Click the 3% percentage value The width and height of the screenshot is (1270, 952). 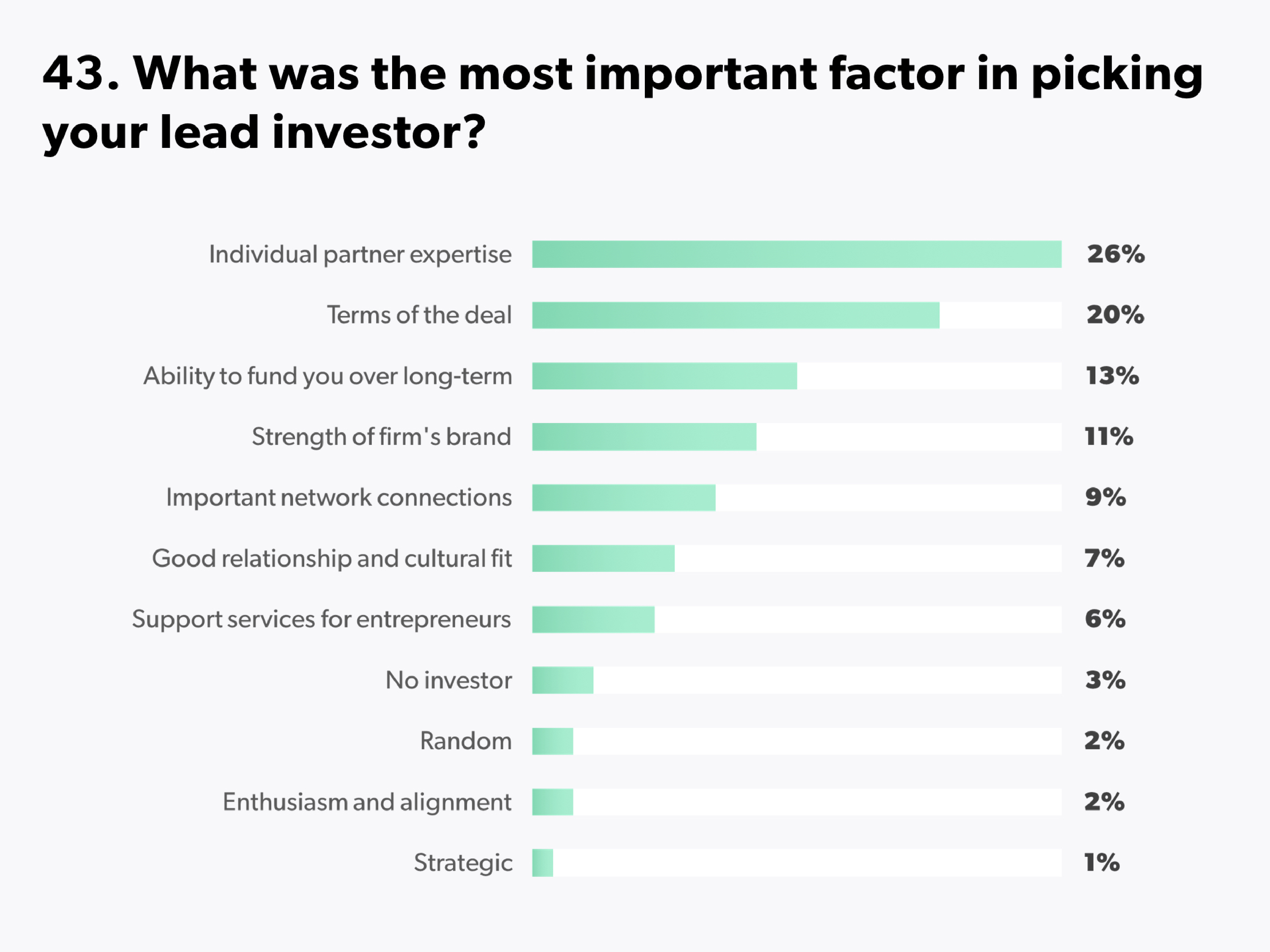(x=1105, y=680)
